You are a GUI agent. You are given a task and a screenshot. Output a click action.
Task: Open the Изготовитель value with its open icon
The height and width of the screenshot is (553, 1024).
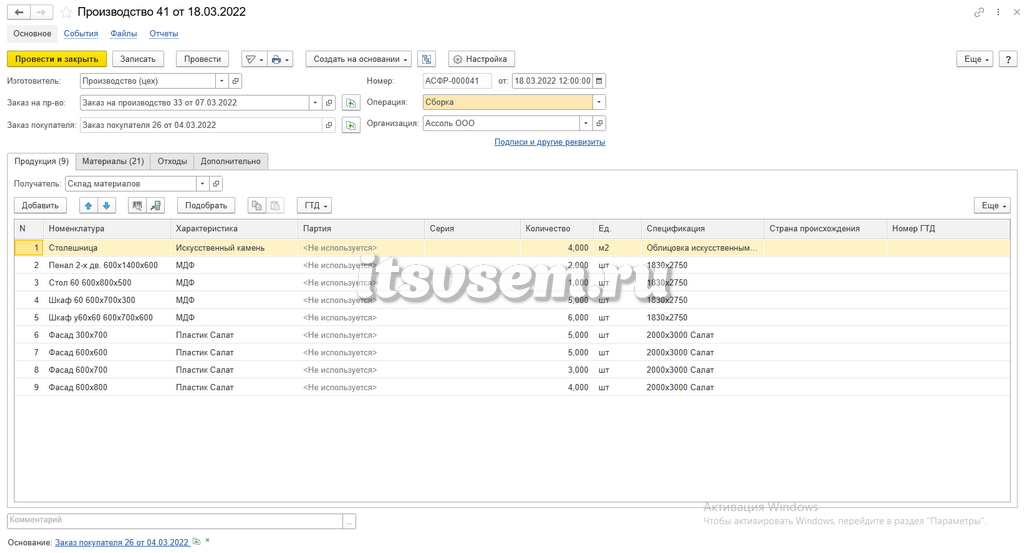pos(236,81)
